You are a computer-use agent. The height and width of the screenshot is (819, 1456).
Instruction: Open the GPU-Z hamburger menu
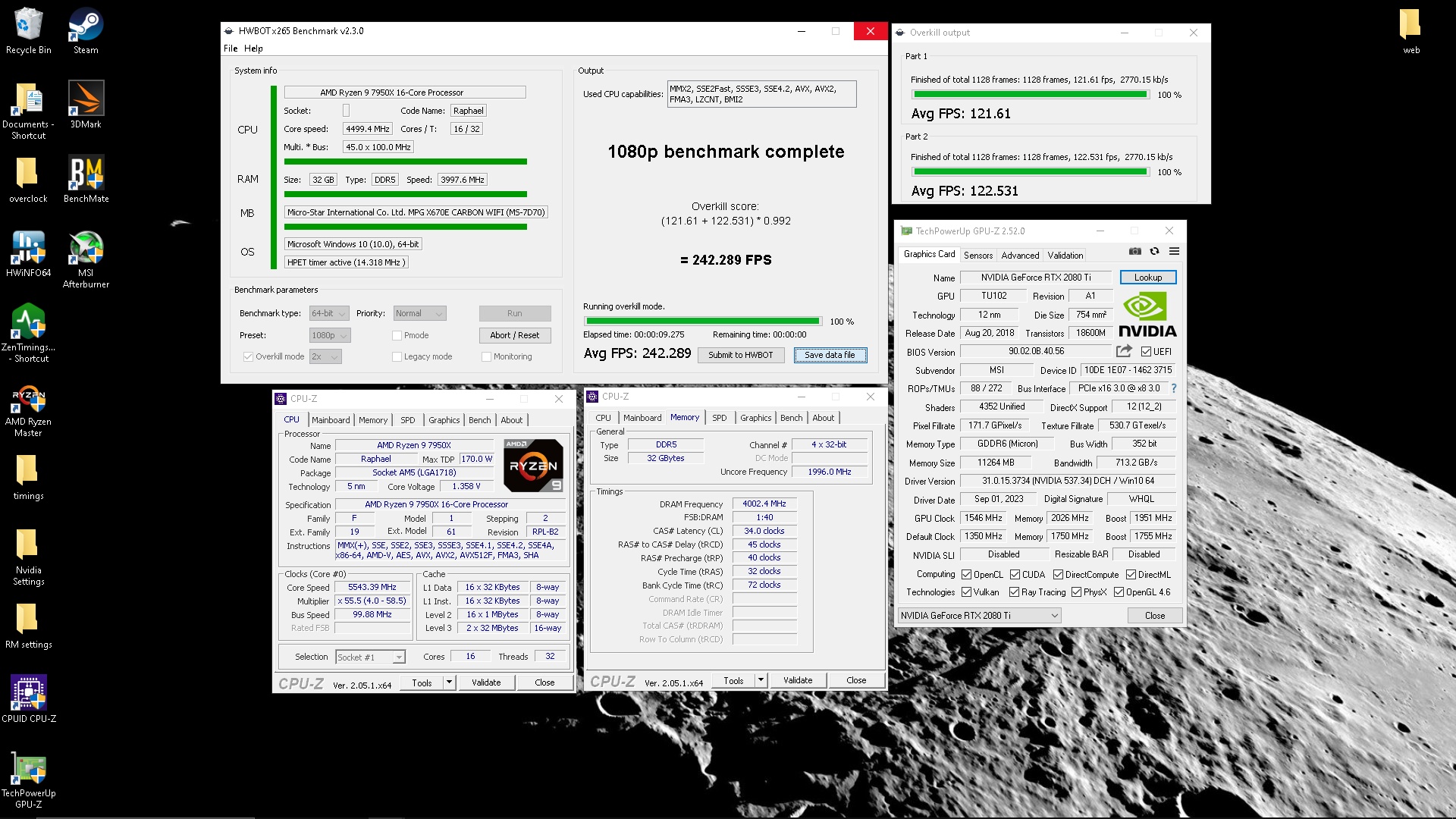(x=1174, y=251)
